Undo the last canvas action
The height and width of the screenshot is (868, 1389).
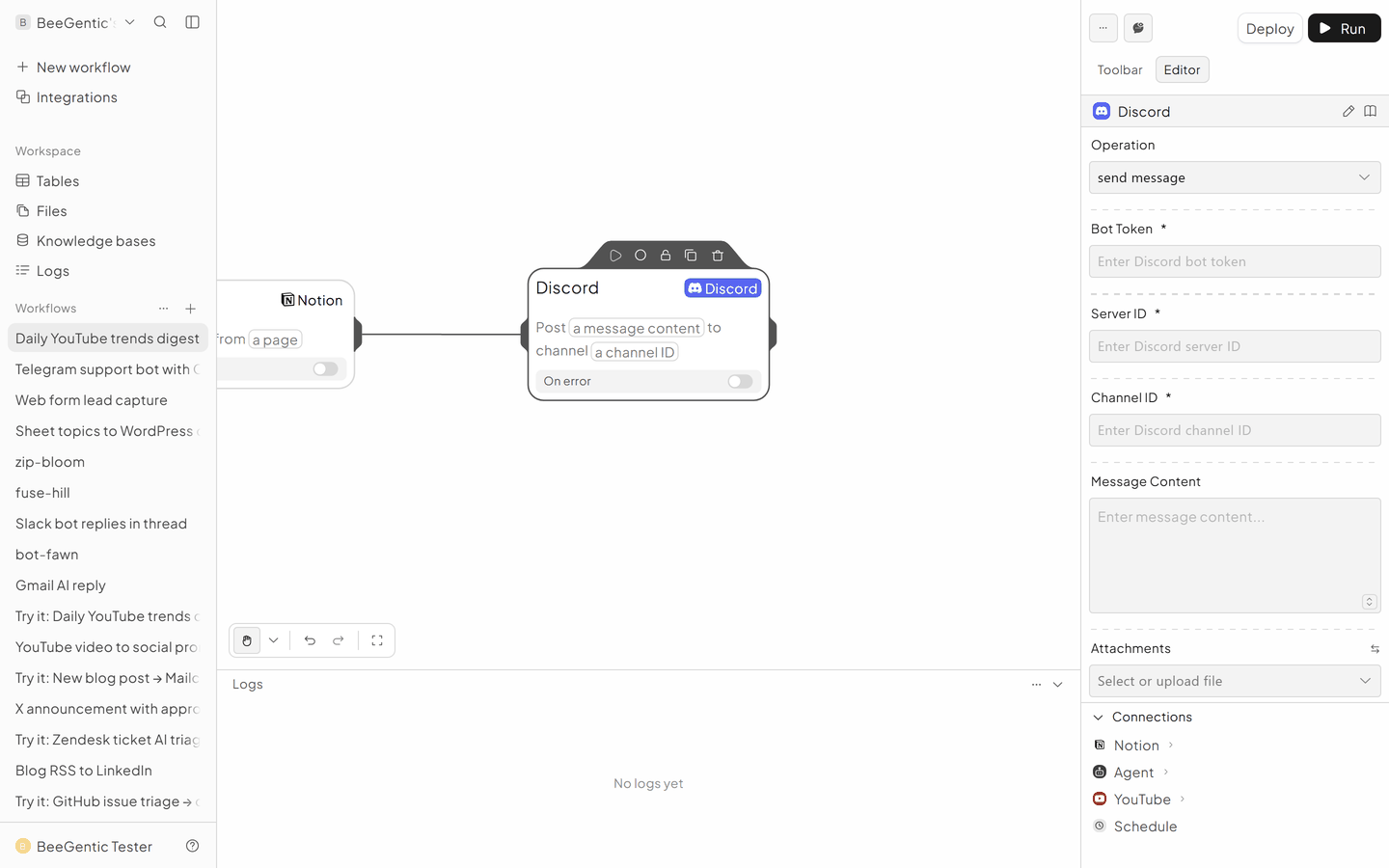click(x=310, y=640)
